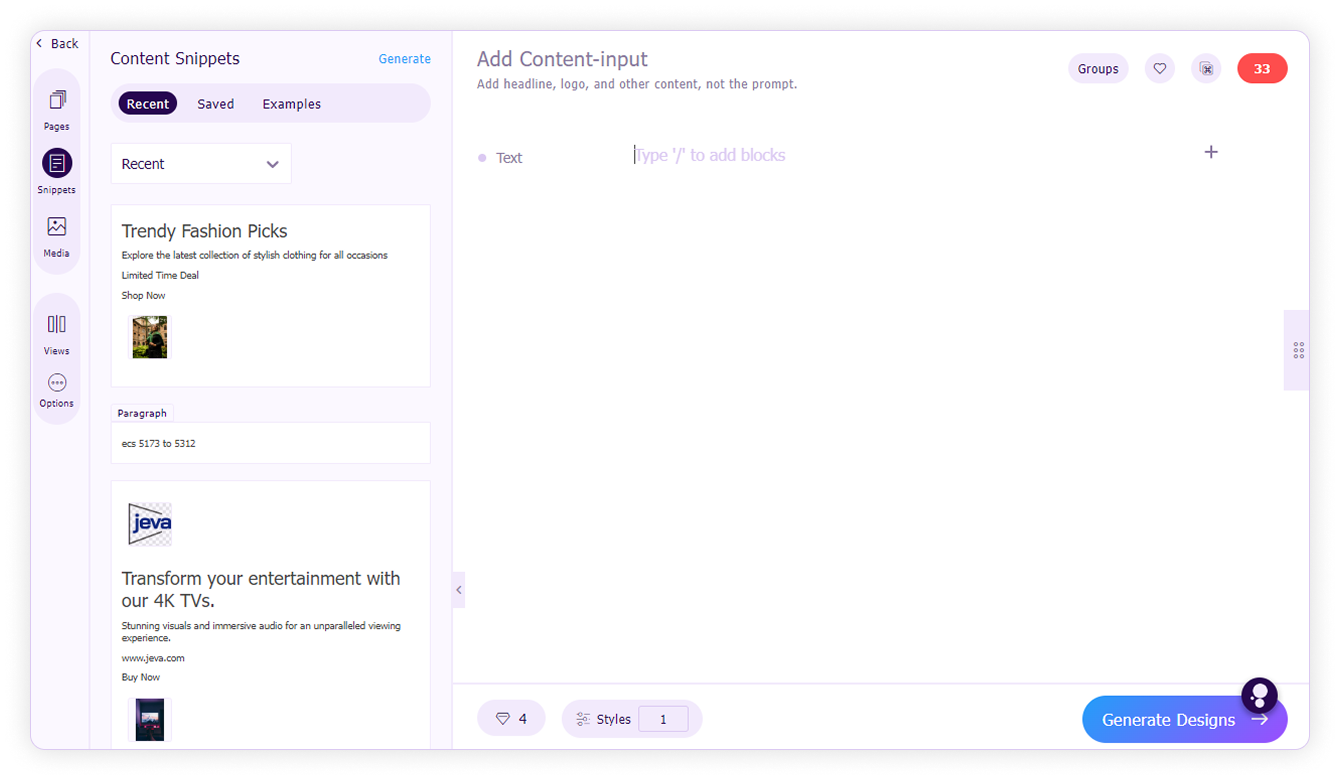Switch to the Saved tab
The height and width of the screenshot is (780, 1340).
(x=216, y=104)
